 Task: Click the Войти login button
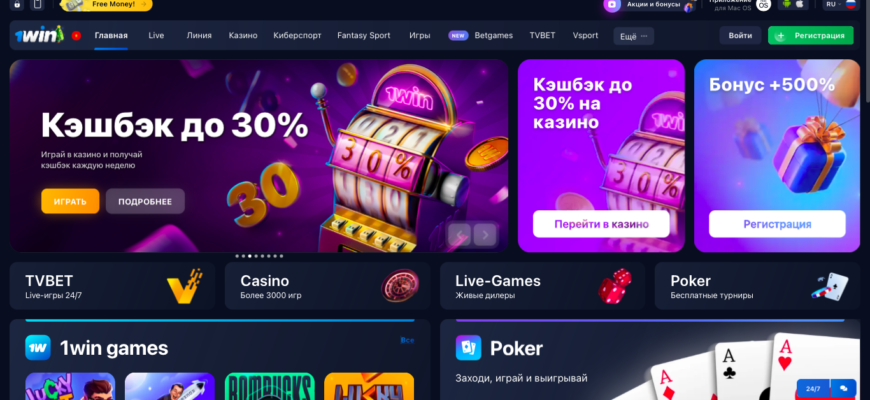point(740,36)
